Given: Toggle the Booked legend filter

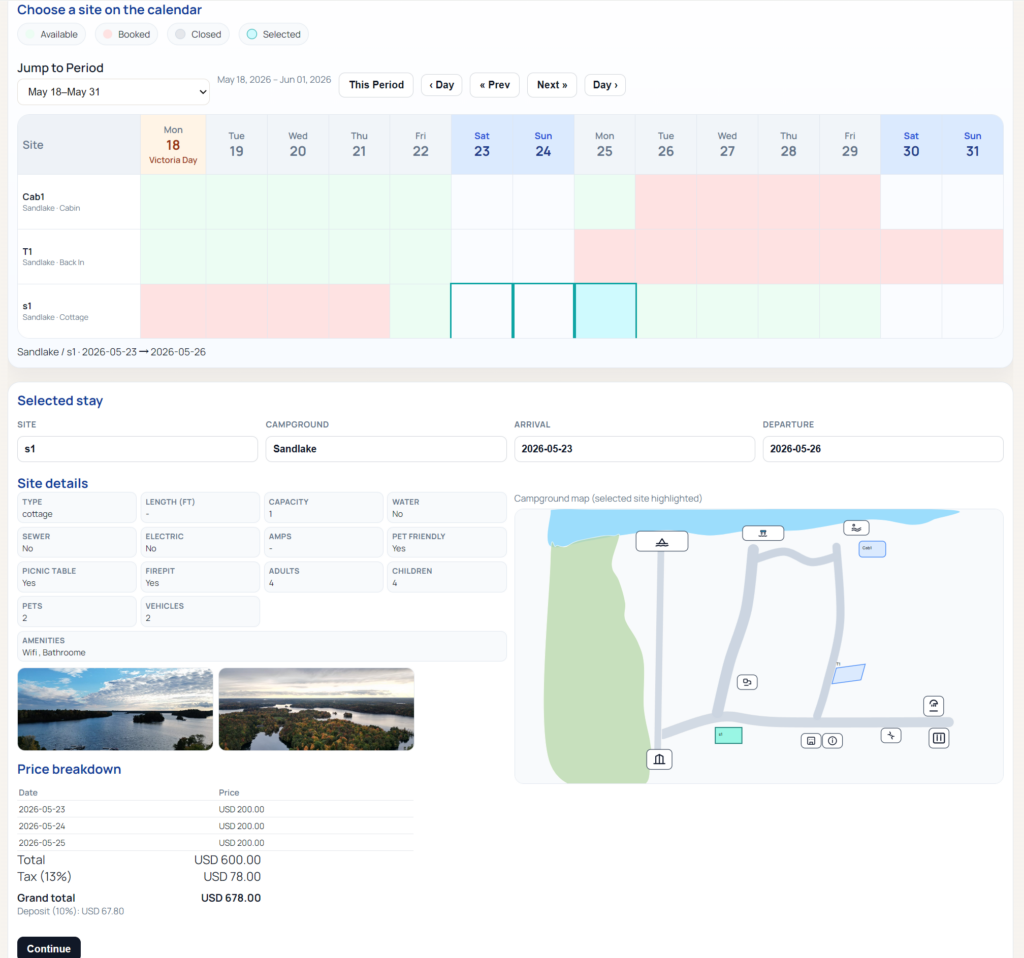Looking at the screenshot, I should coord(126,33).
